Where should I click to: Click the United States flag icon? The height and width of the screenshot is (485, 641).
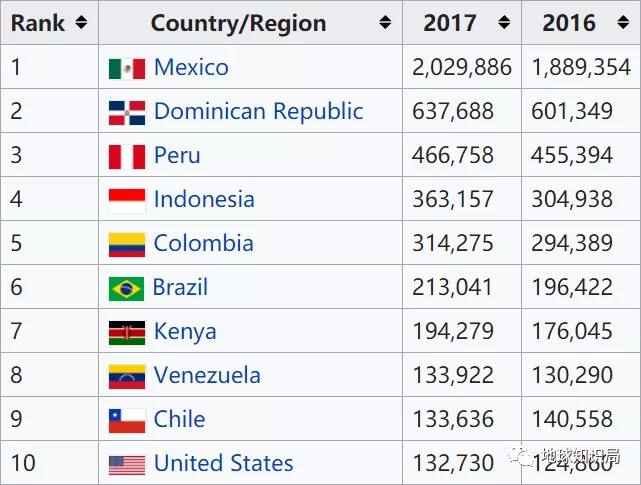[127, 464]
